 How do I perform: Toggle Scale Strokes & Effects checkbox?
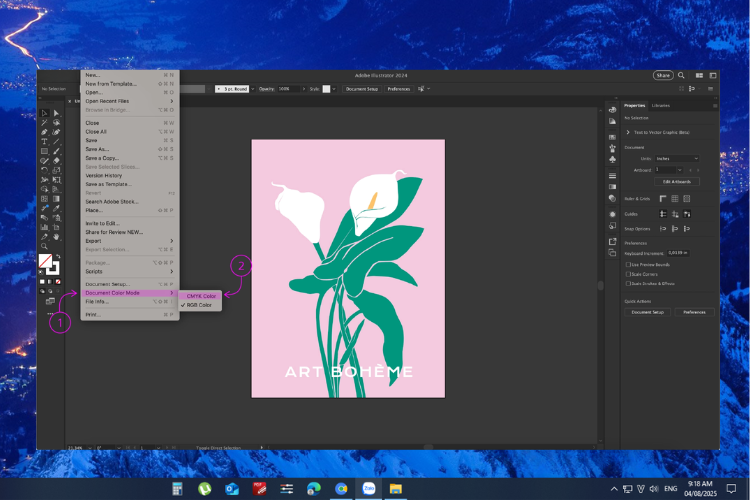pyautogui.click(x=629, y=284)
